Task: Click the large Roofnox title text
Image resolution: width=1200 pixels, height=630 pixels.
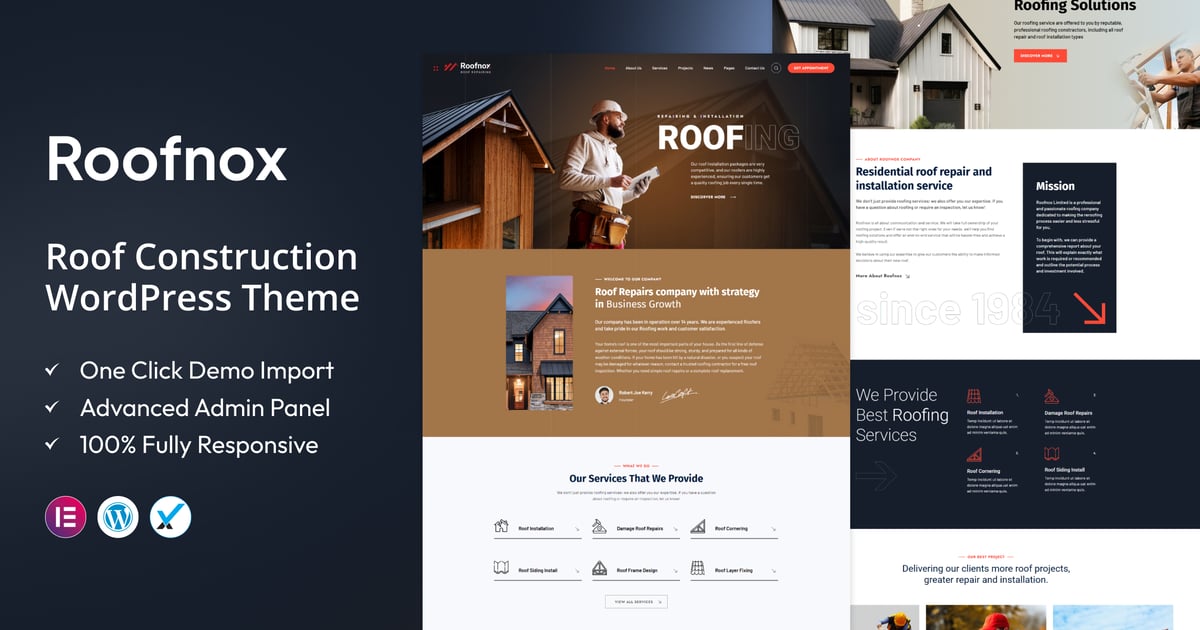Action: point(166,159)
